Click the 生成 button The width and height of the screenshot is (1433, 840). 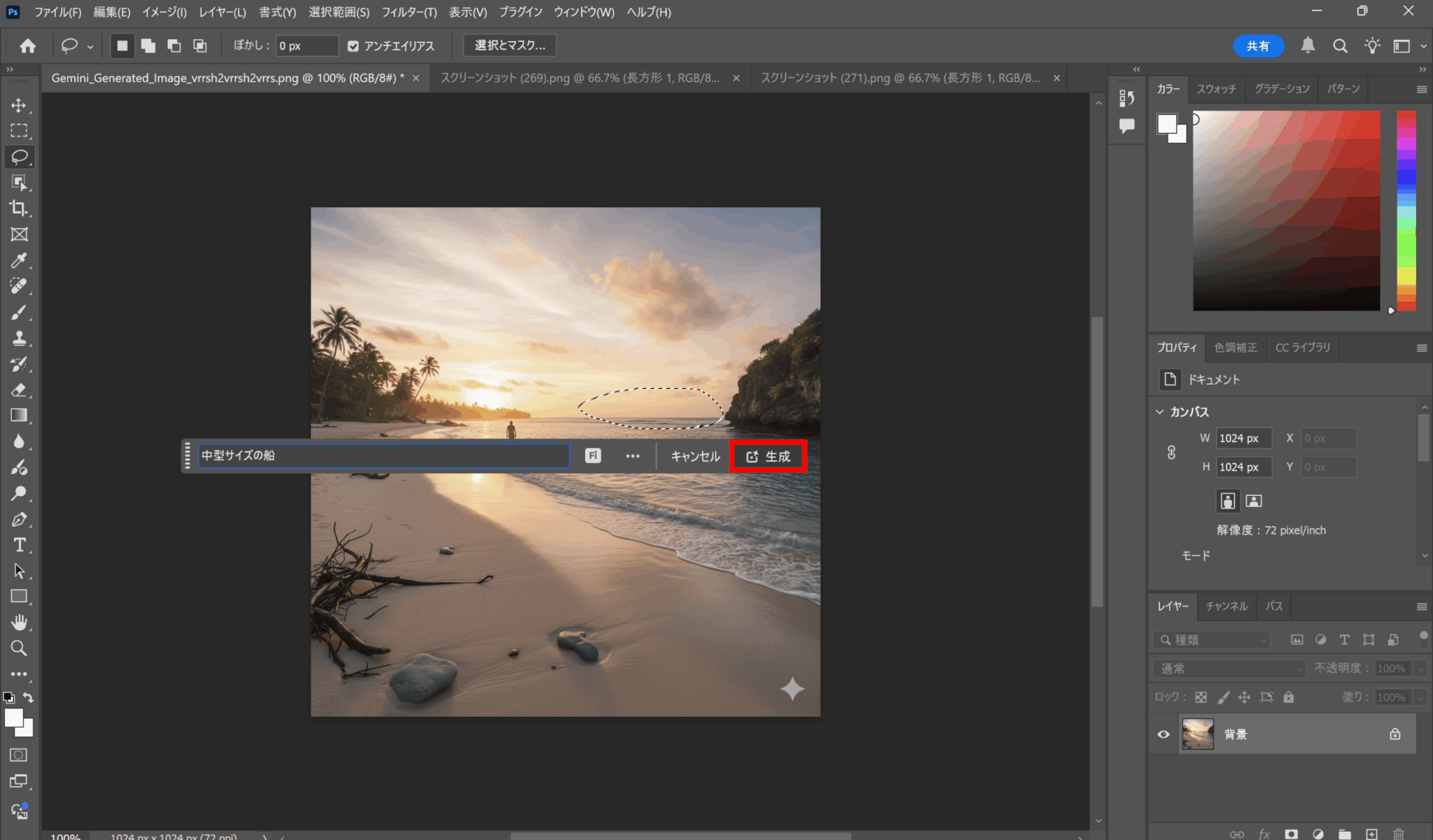tap(768, 456)
